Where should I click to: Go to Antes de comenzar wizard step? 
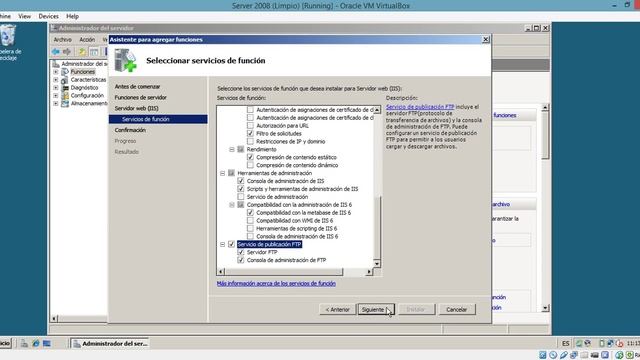[137, 87]
